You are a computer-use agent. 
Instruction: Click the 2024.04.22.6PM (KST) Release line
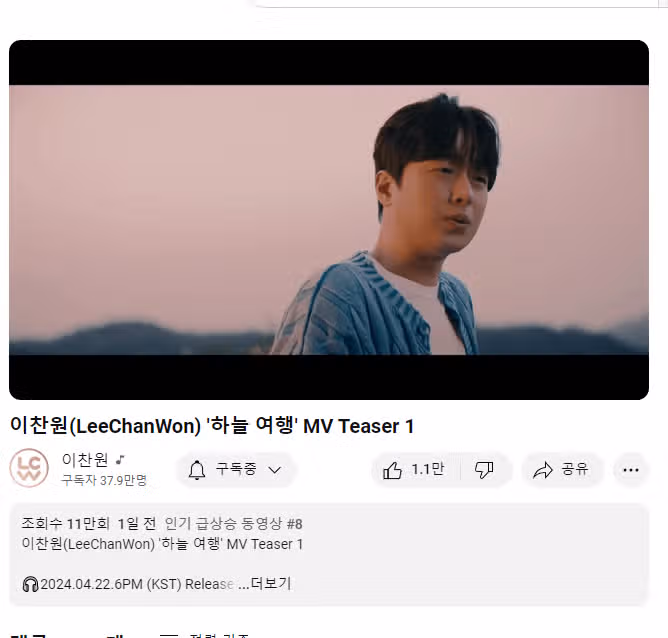(137, 584)
